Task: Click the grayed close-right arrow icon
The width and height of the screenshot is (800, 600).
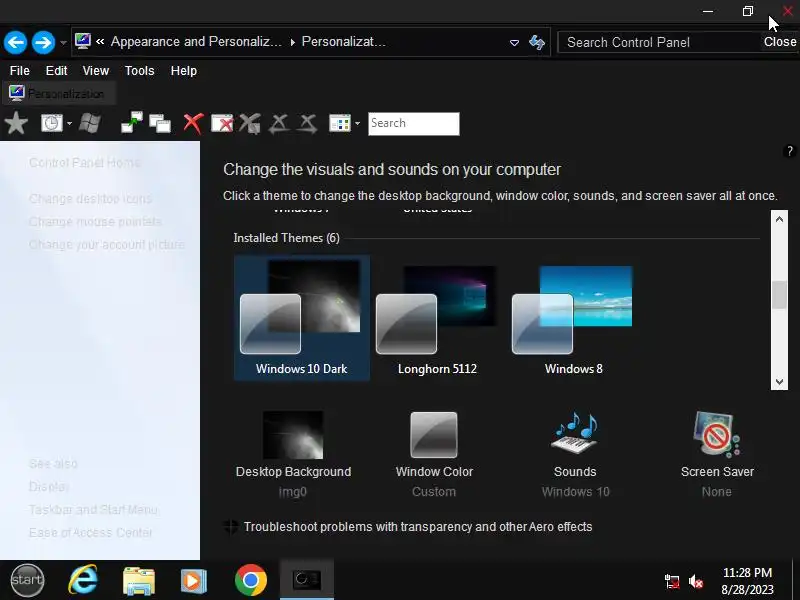Action: click(307, 123)
